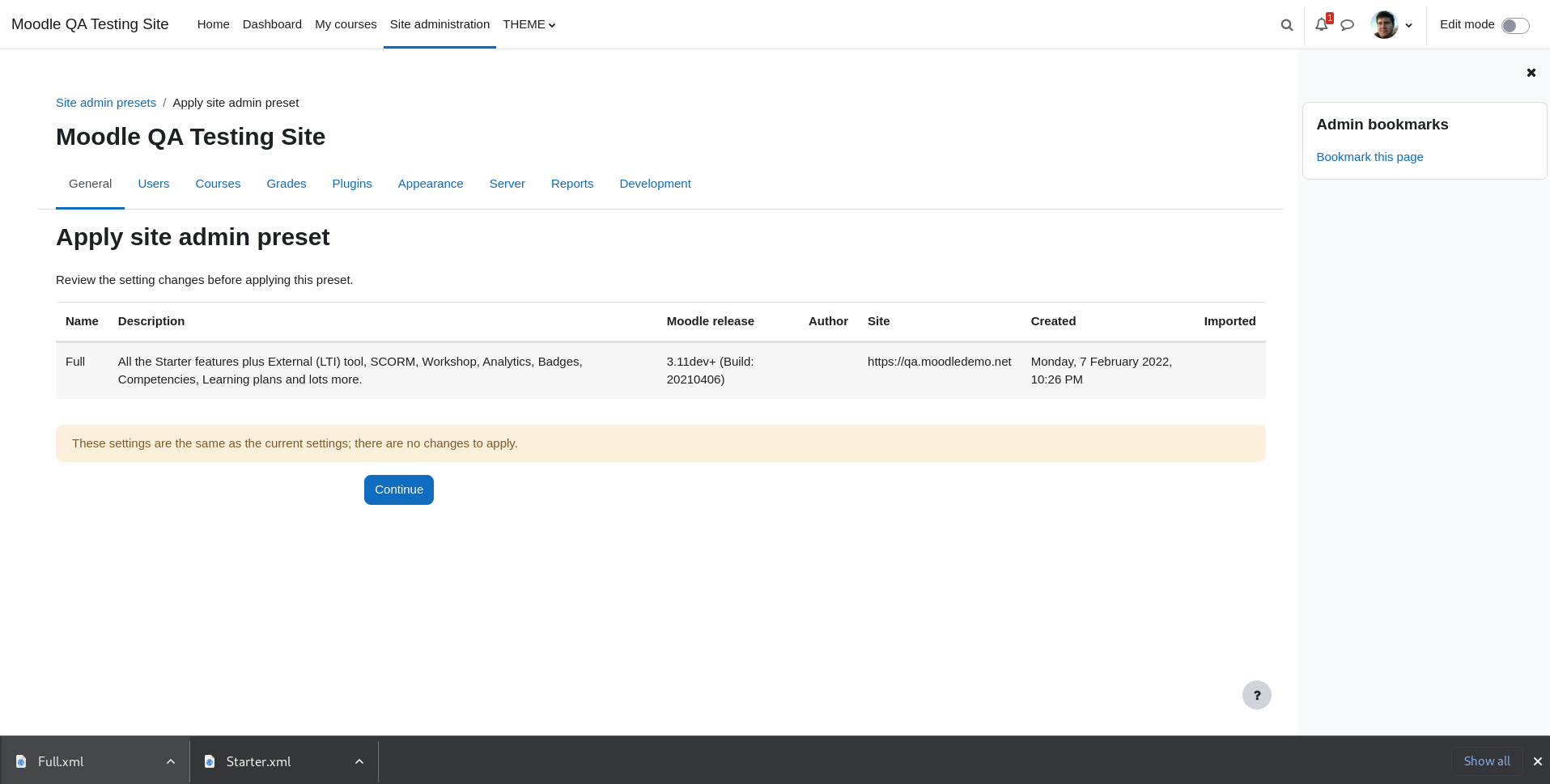Click the Apply site admin preset heading
Image resolution: width=1550 pixels, height=784 pixels.
193,237
